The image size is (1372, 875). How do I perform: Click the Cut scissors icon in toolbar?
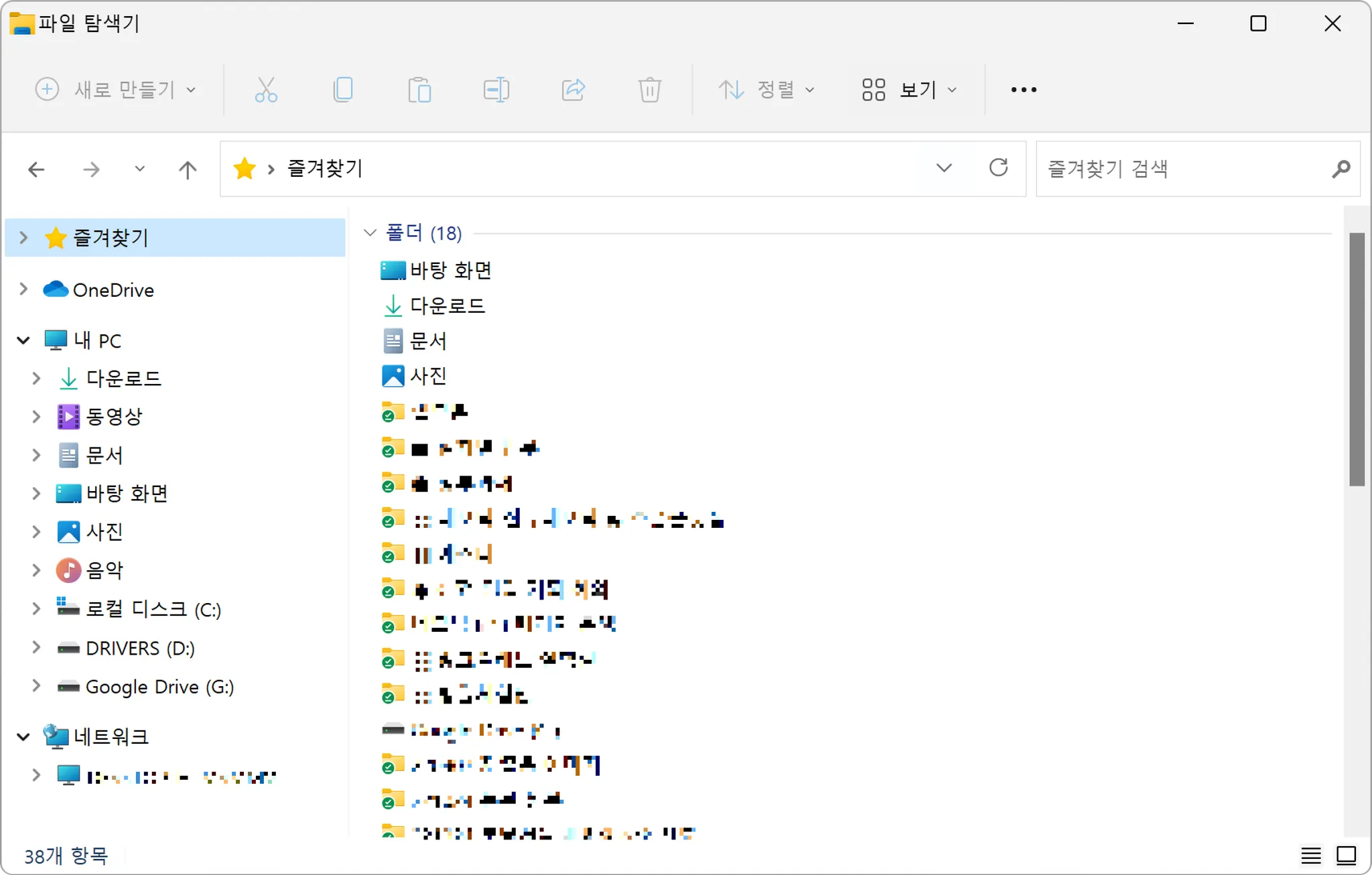tap(266, 89)
